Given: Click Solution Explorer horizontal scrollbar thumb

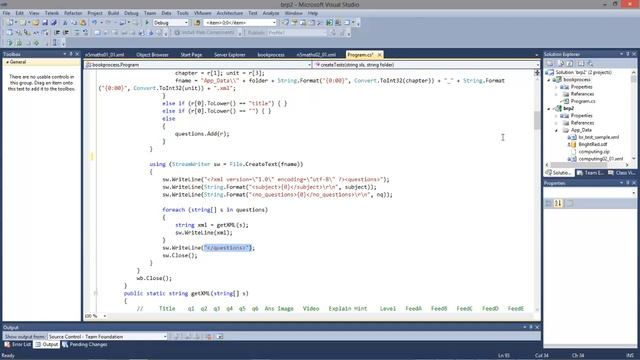Looking at the screenshot, I should pos(579,165).
